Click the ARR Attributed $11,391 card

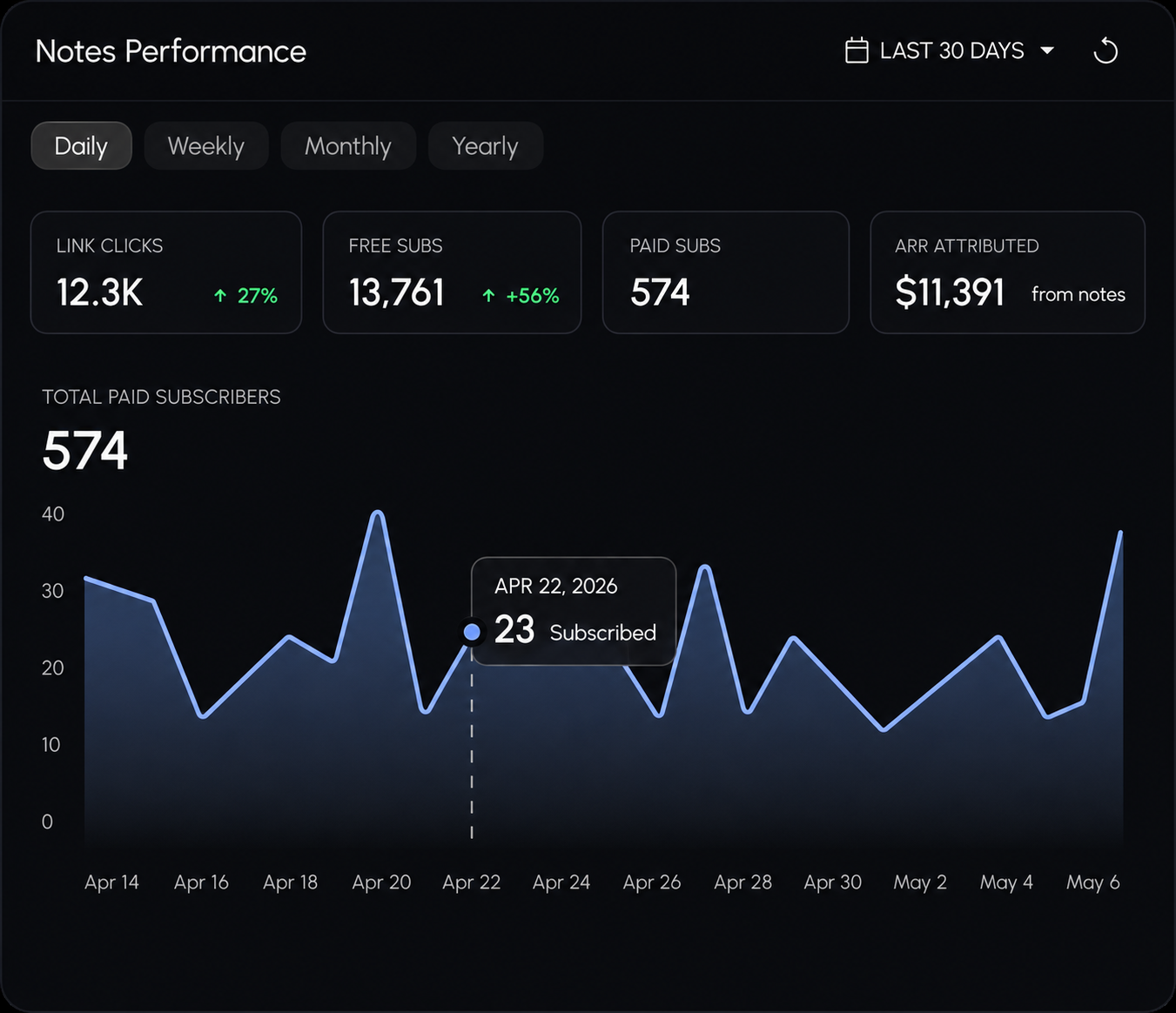(1008, 272)
